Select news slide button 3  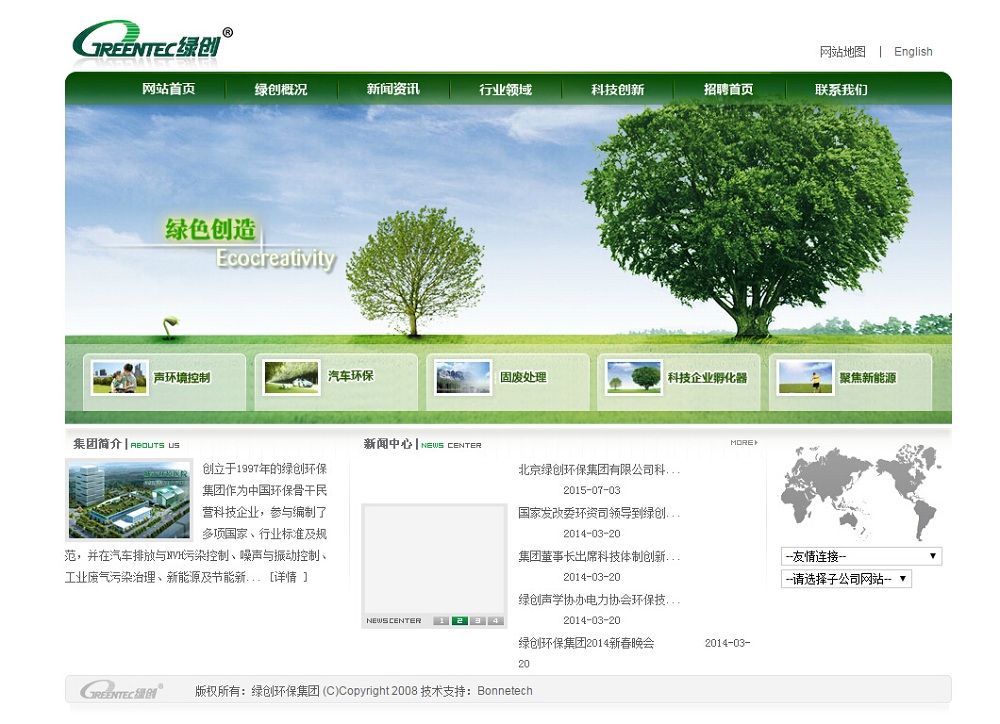pyautogui.click(x=478, y=621)
